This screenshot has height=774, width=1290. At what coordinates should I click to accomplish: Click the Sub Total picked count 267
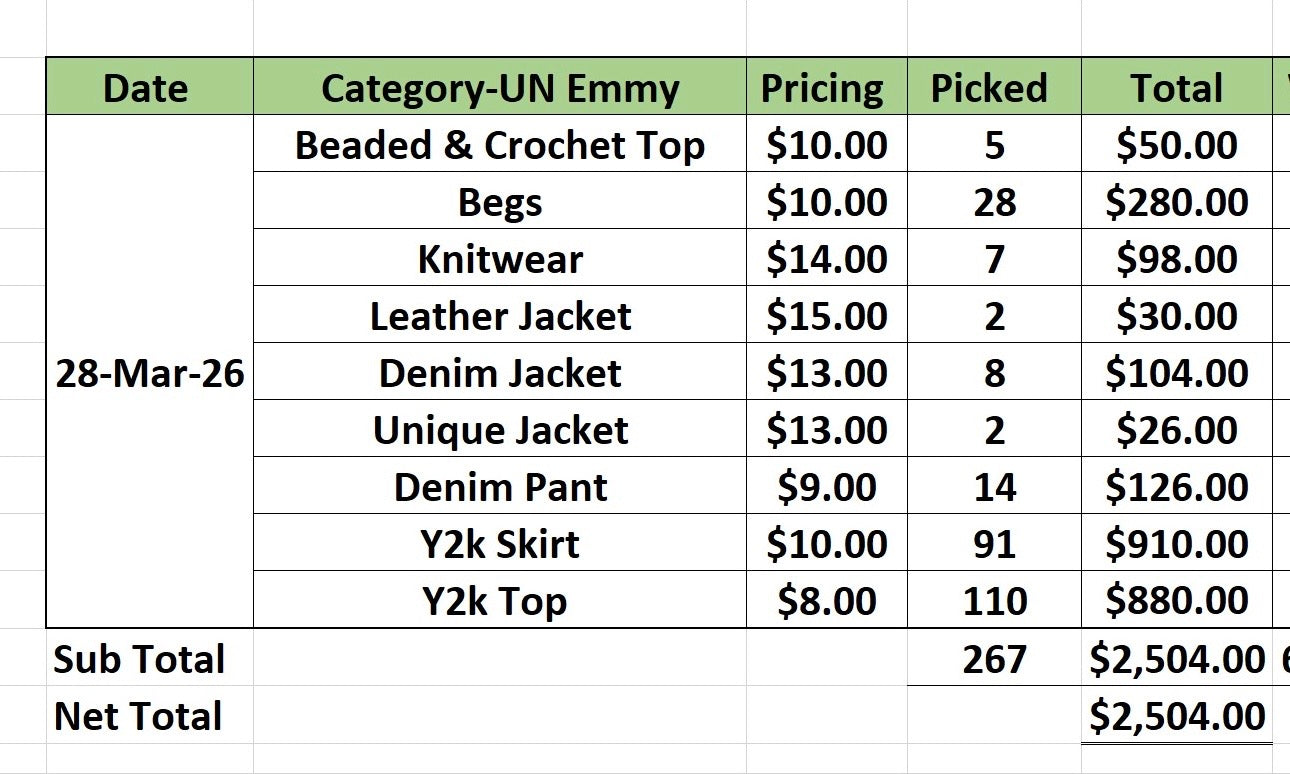[994, 658]
